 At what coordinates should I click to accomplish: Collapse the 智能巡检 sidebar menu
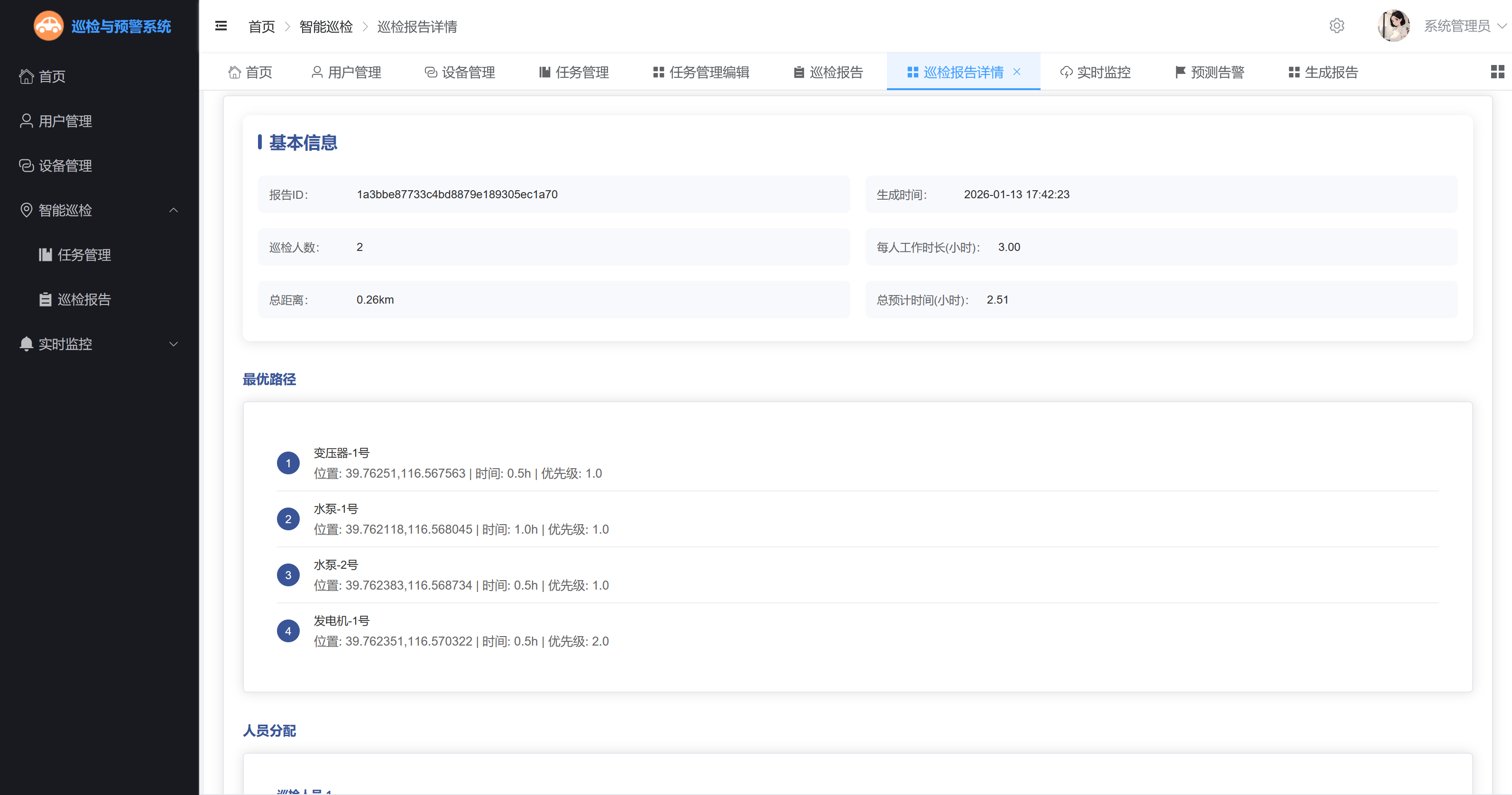(173, 210)
